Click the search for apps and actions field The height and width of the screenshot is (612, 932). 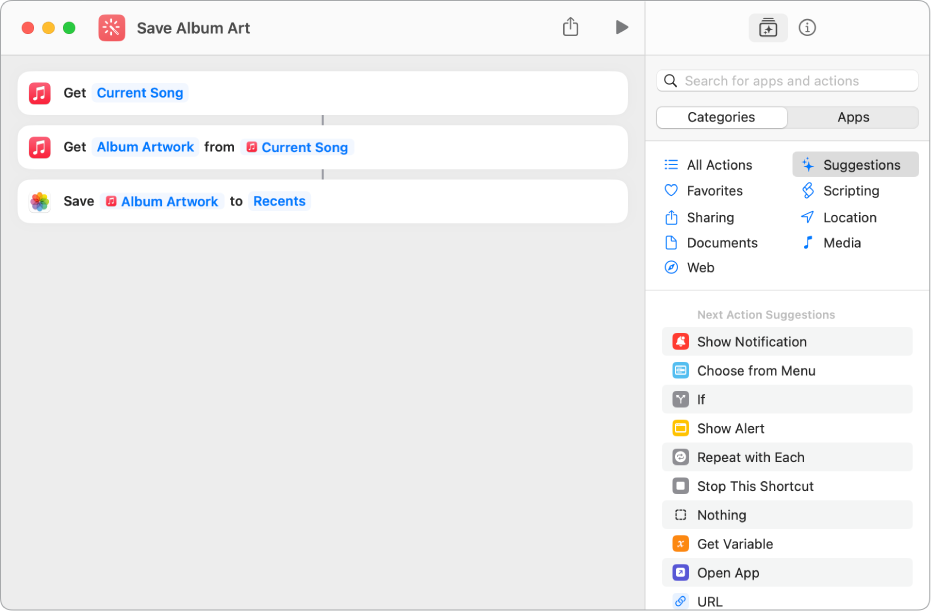788,81
